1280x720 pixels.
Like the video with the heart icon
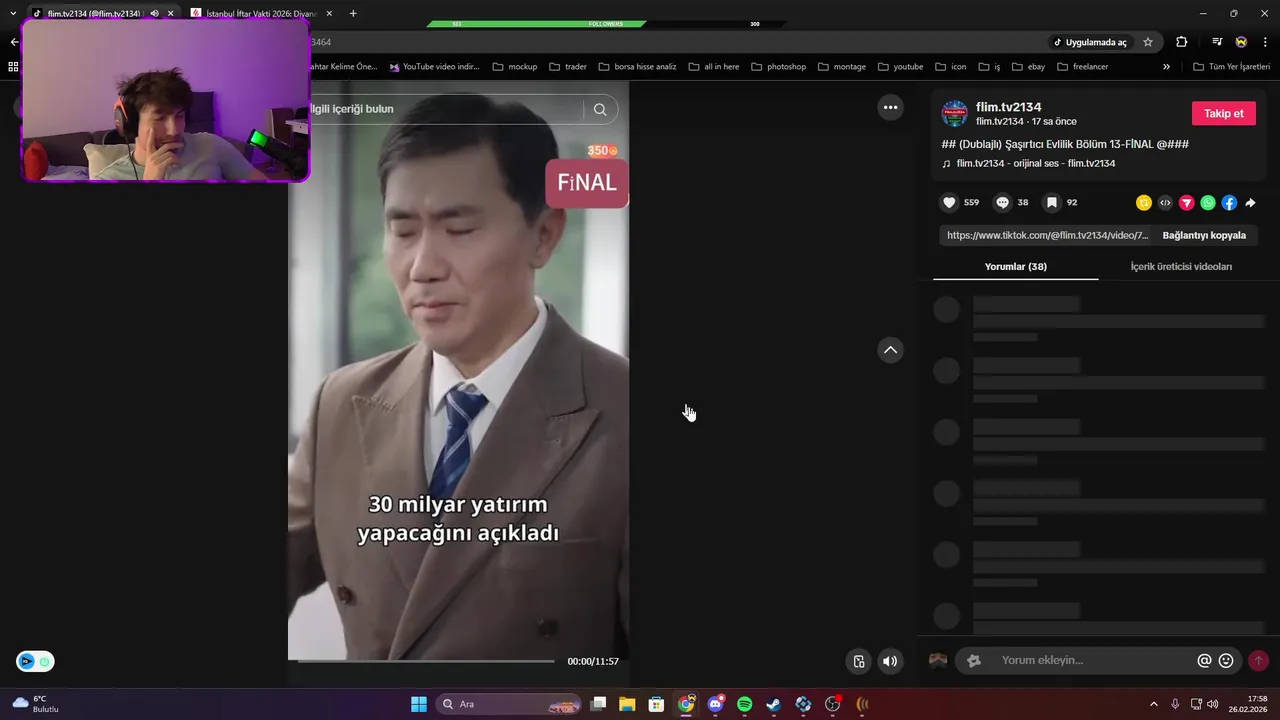(x=949, y=202)
